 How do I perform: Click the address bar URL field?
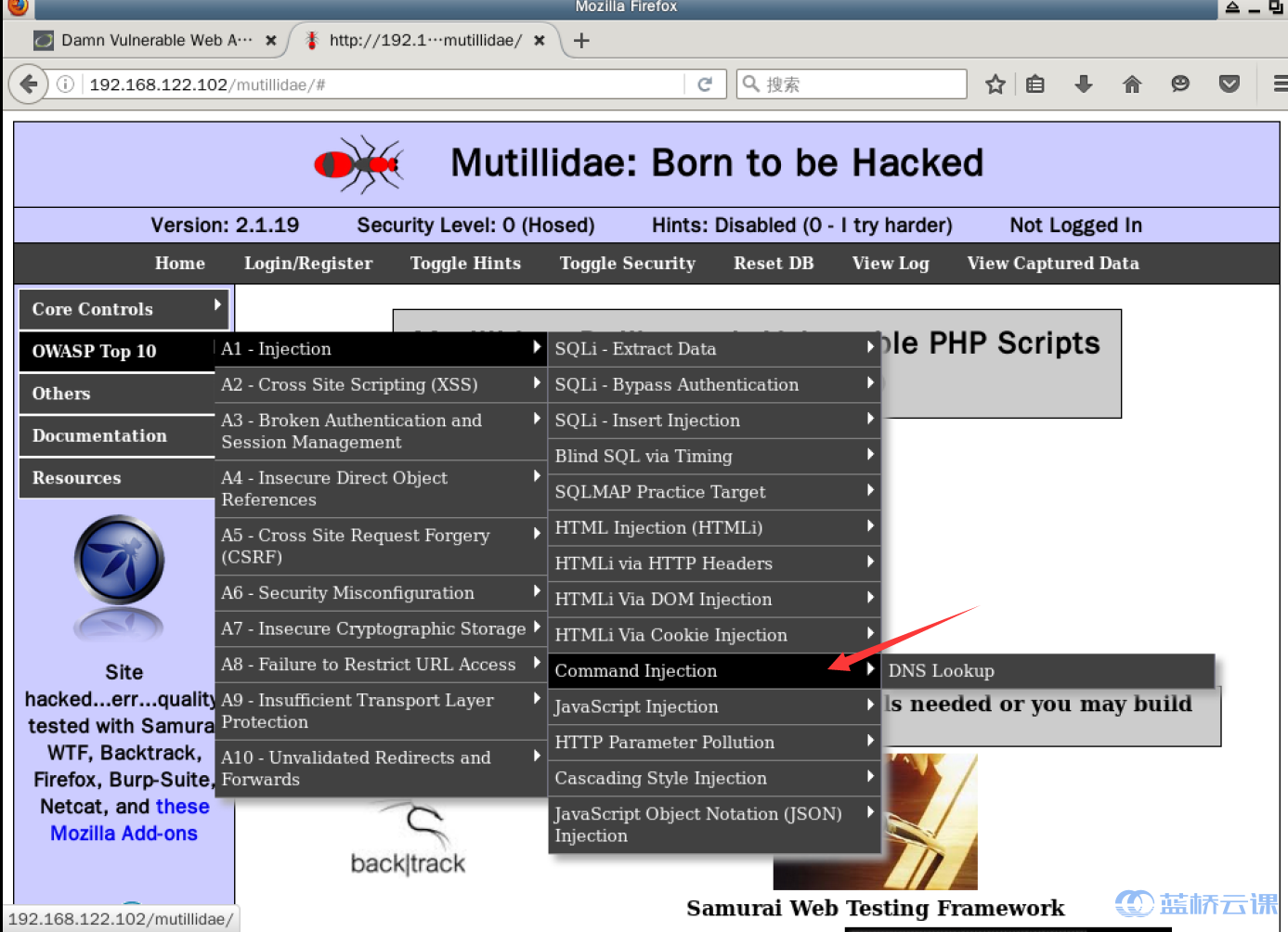pyautogui.click(x=384, y=84)
